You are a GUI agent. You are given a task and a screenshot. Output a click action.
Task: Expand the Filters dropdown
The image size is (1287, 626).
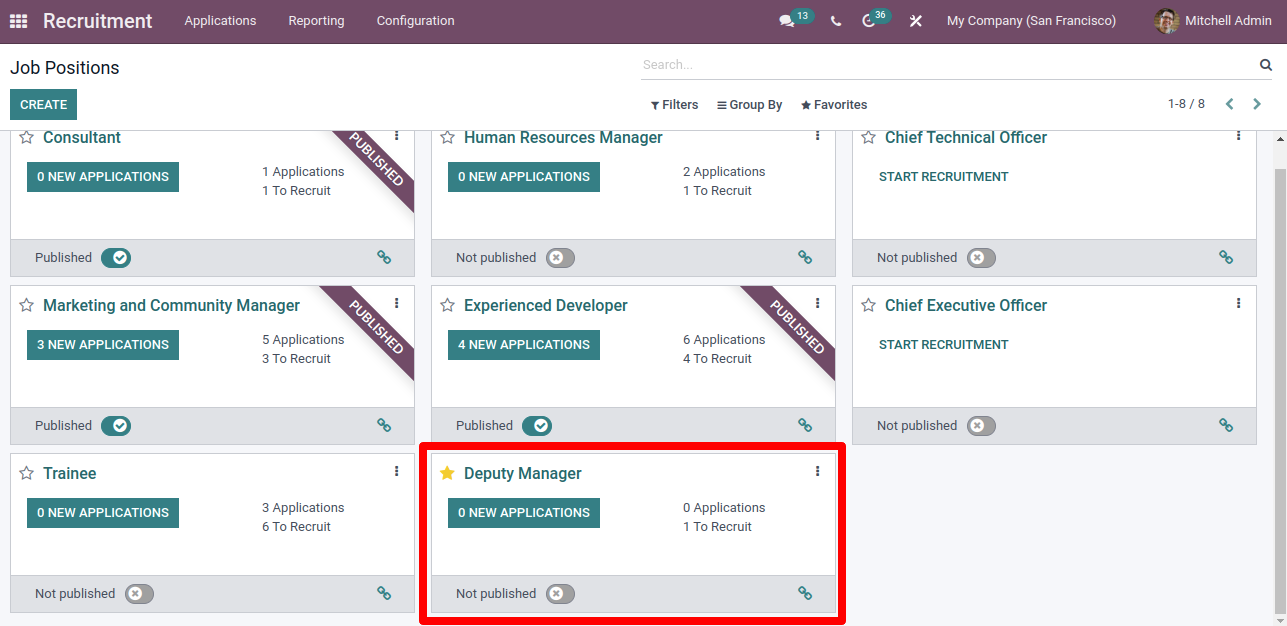(674, 105)
